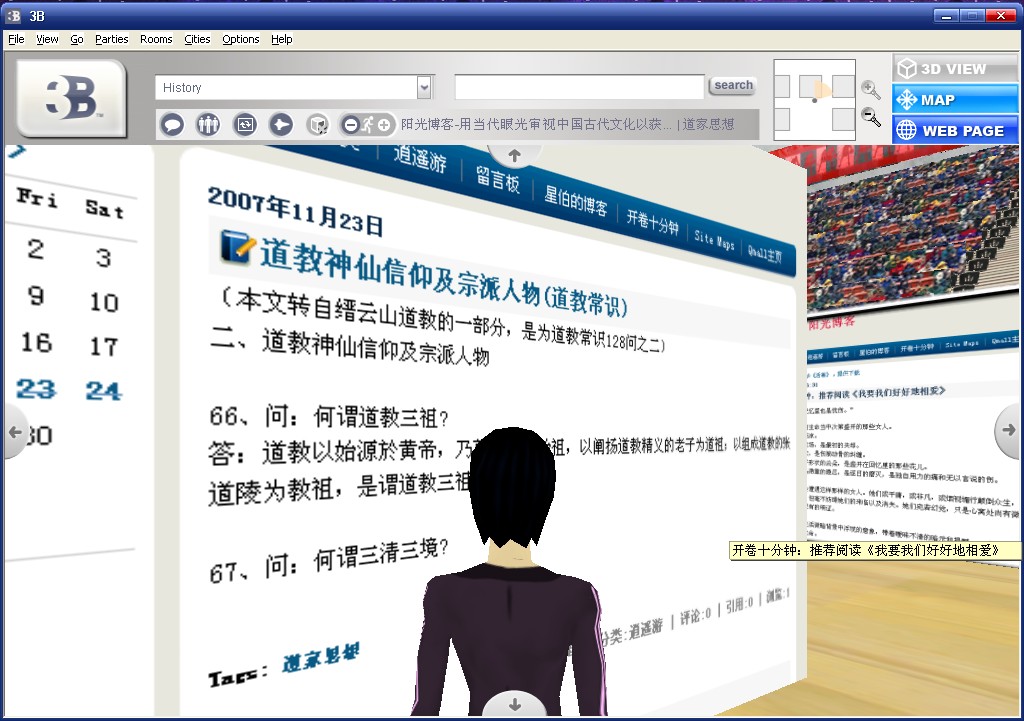Open the Options menu

[x=240, y=39]
